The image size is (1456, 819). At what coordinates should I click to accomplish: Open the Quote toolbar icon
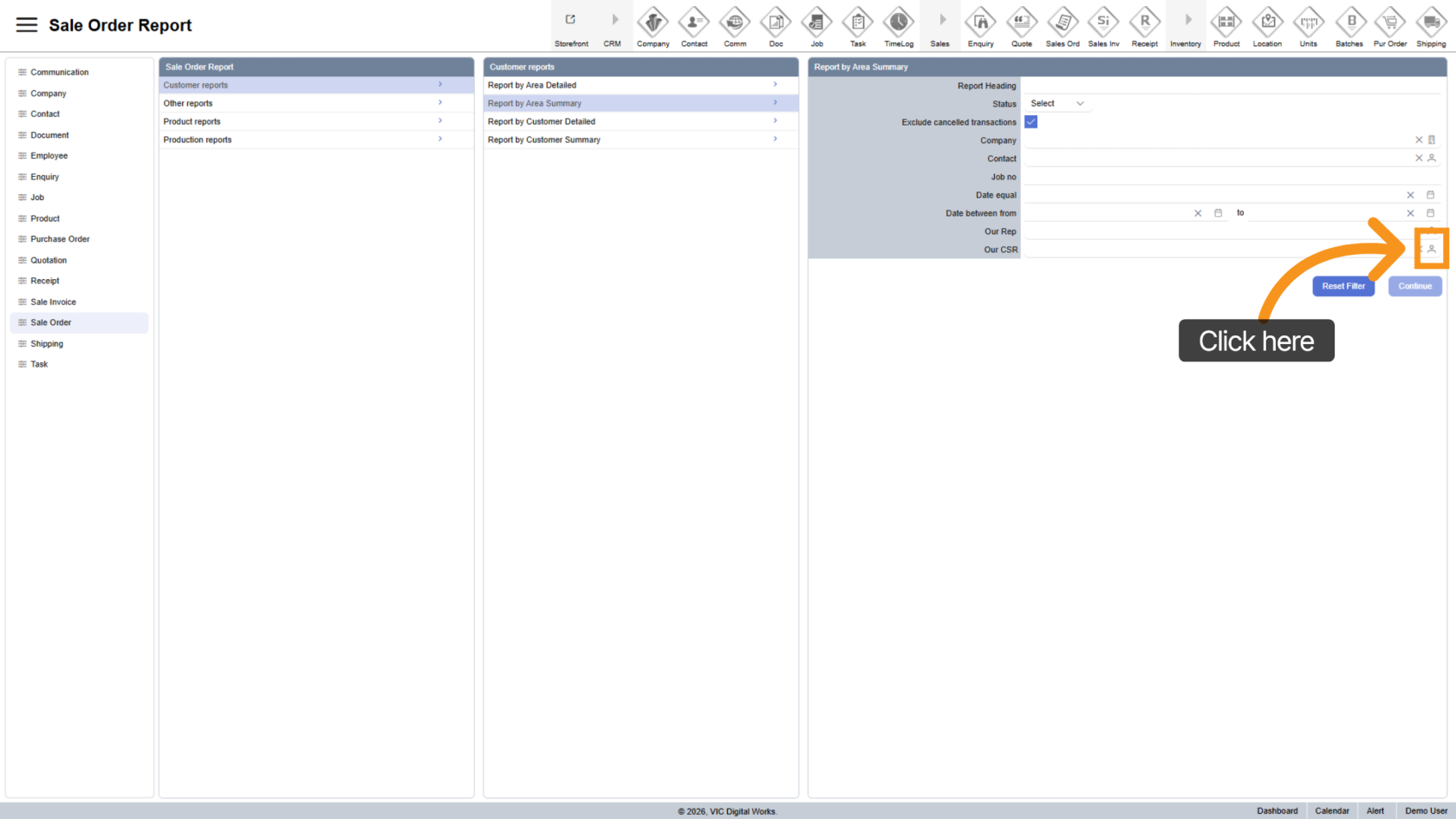[1022, 23]
